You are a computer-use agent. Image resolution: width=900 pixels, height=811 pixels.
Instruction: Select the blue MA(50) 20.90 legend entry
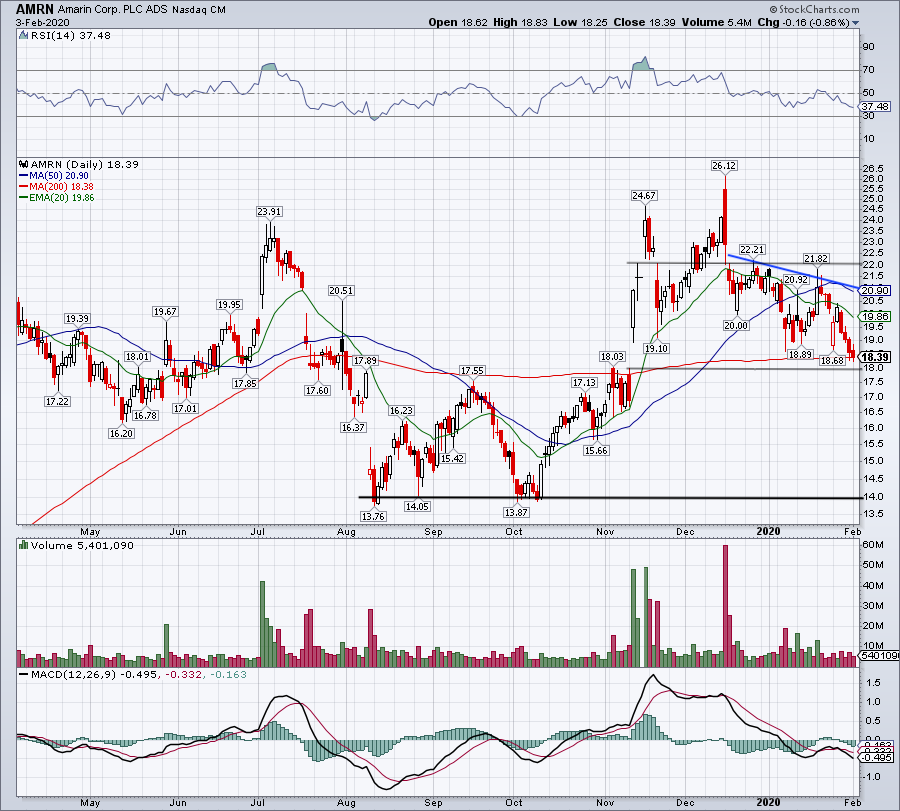pyautogui.click(x=53, y=176)
